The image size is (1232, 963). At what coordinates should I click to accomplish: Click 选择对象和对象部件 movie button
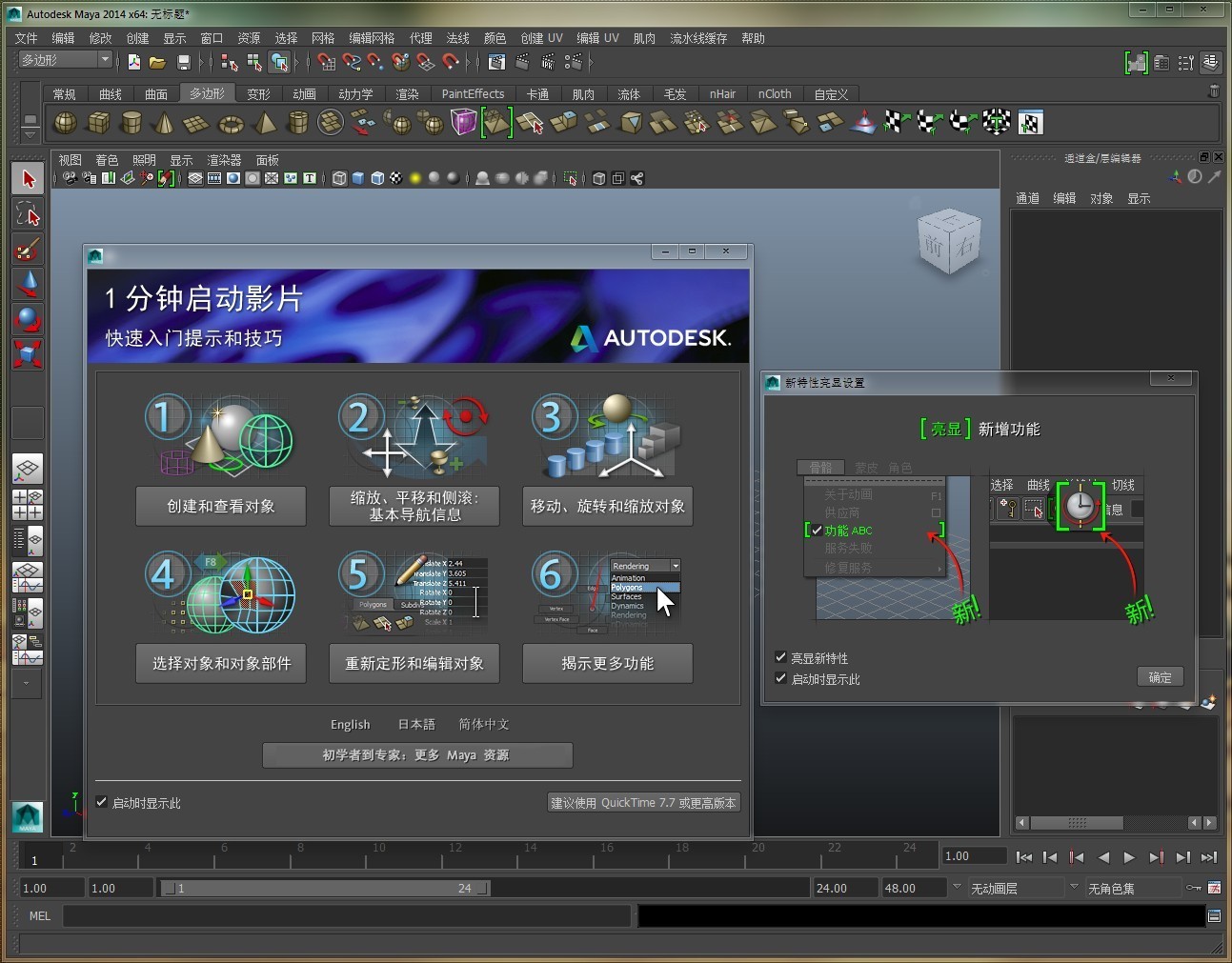pyautogui.click(x=221, y=663)
